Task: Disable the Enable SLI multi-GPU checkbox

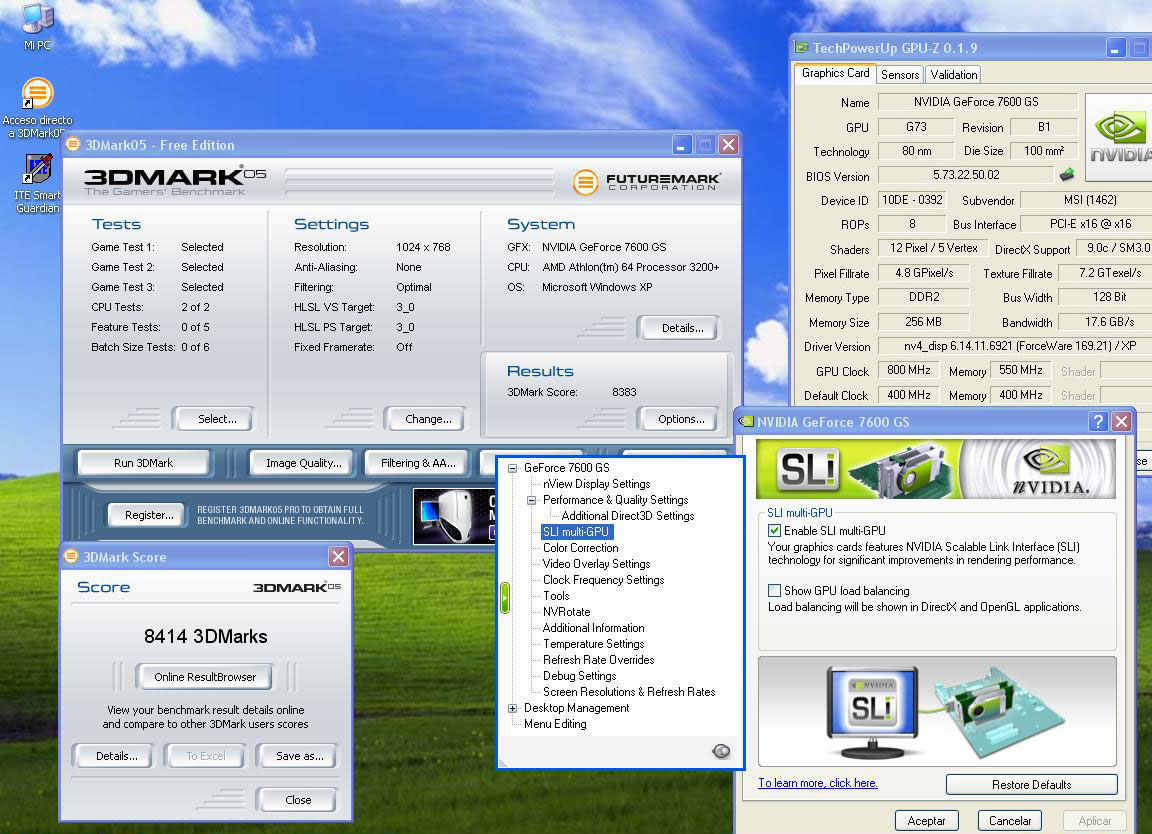Action: 774,531
